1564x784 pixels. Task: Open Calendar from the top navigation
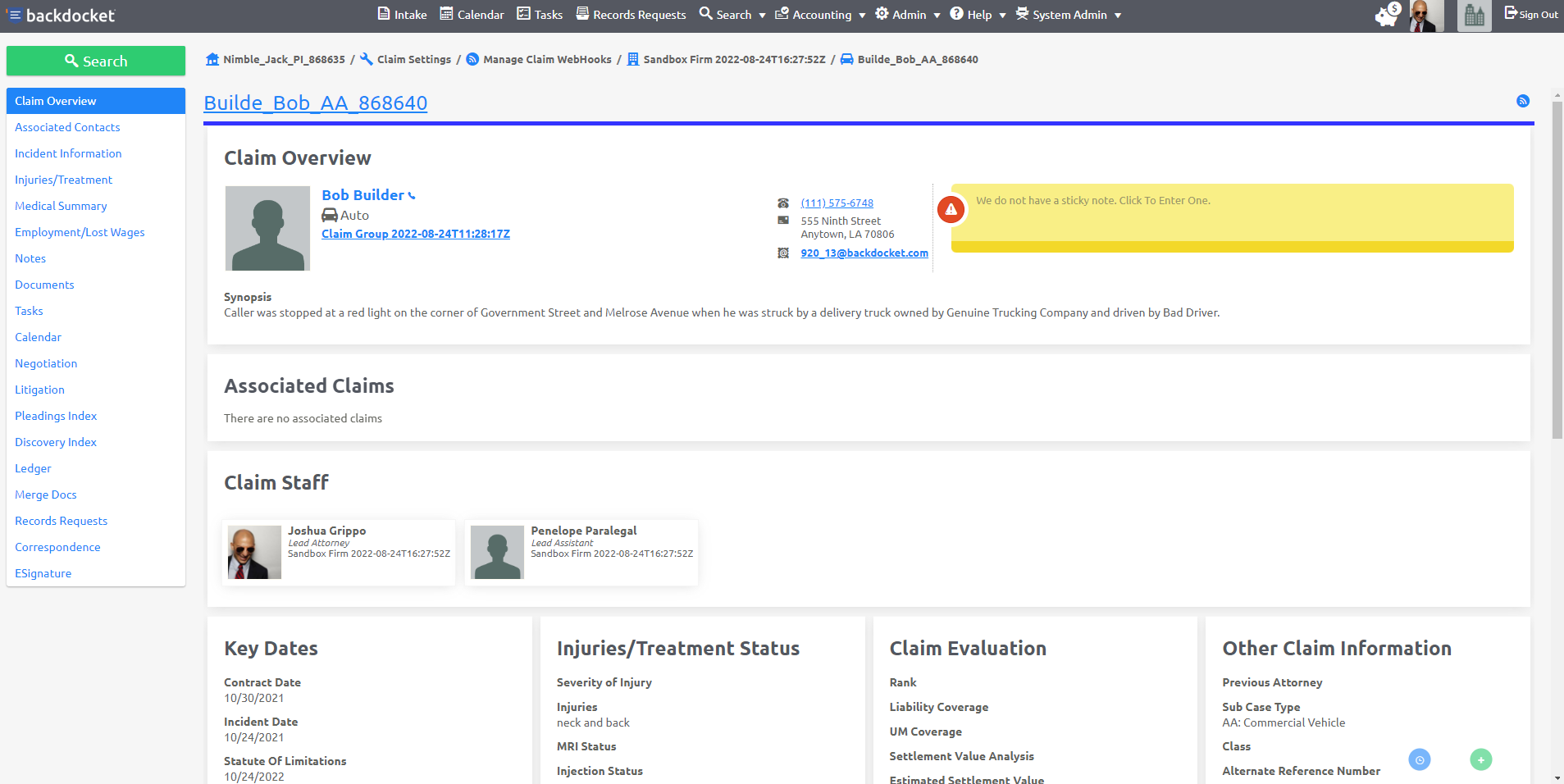472,13
